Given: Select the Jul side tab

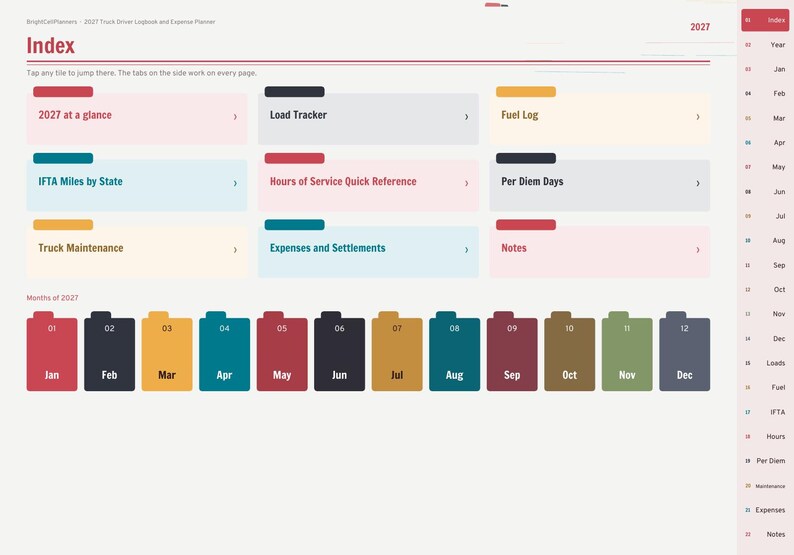Looking at the screenshot, I should 765,216.
